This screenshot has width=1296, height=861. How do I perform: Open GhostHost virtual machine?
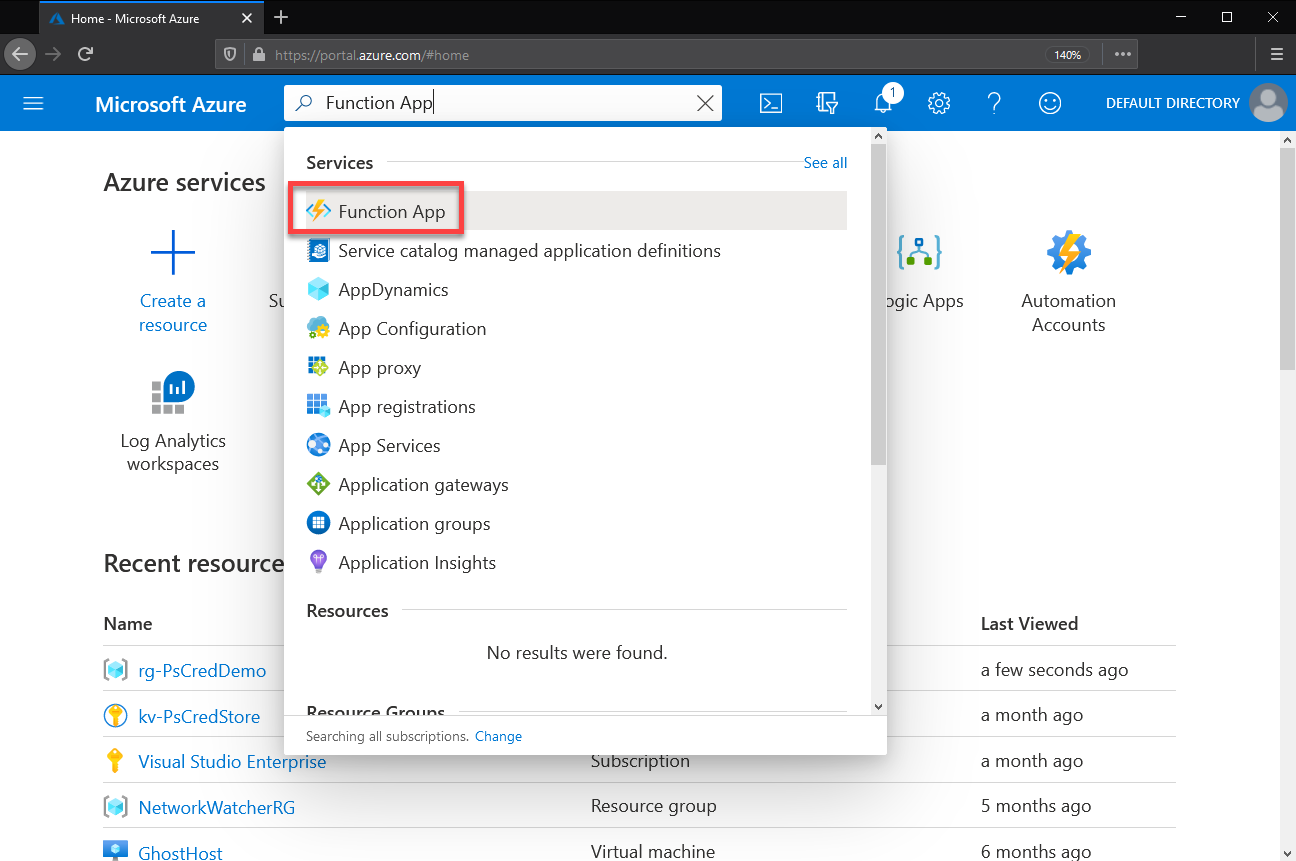pos(180,853)
